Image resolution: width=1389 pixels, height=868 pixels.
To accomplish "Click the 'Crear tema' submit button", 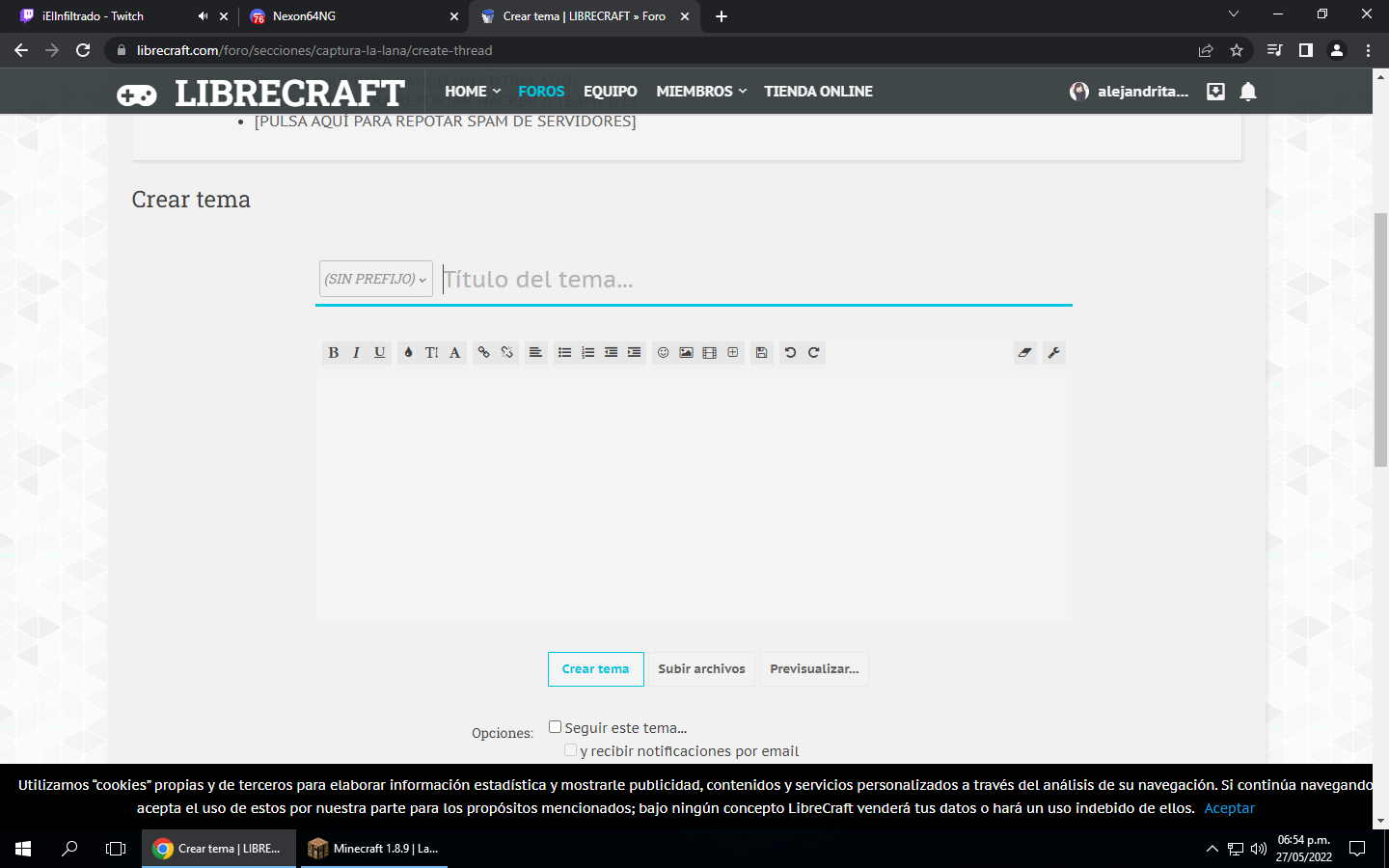I will click(x=595, y=669).
